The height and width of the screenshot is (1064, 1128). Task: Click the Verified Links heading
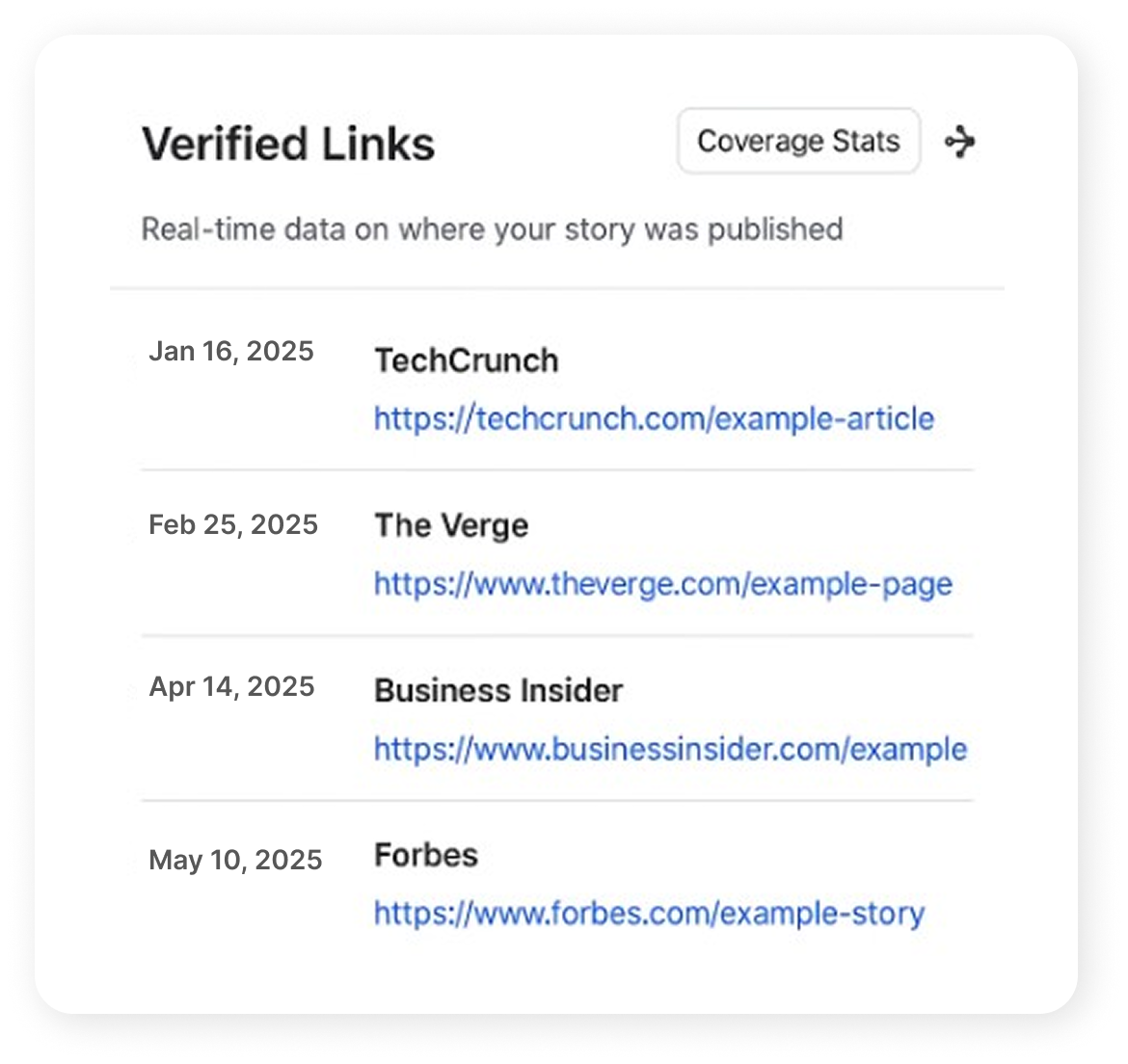(x=288, y=145)
